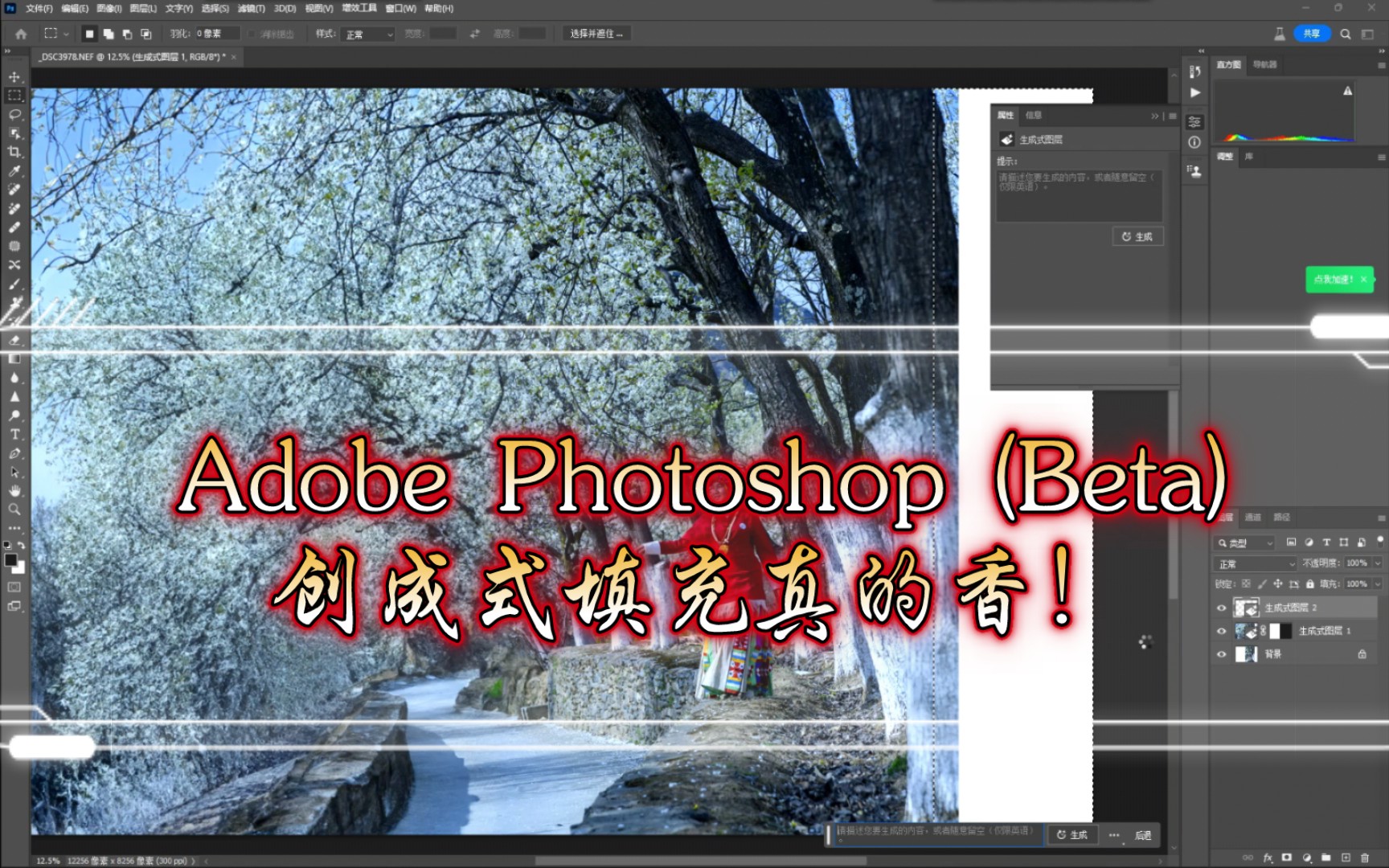Click the delete layer trash icon

(1365, 858)
